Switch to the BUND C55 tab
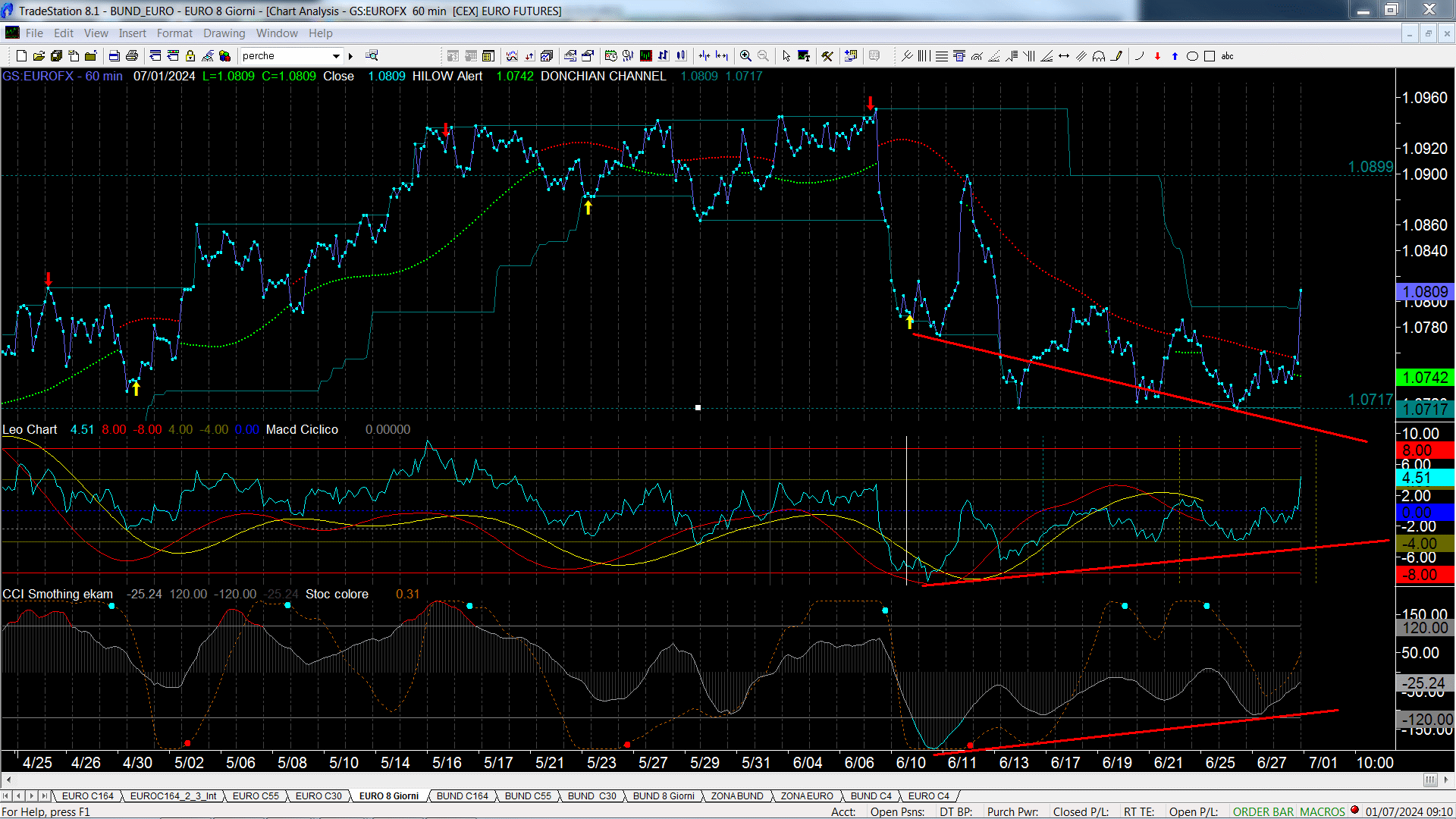 (x=528, y=795)
